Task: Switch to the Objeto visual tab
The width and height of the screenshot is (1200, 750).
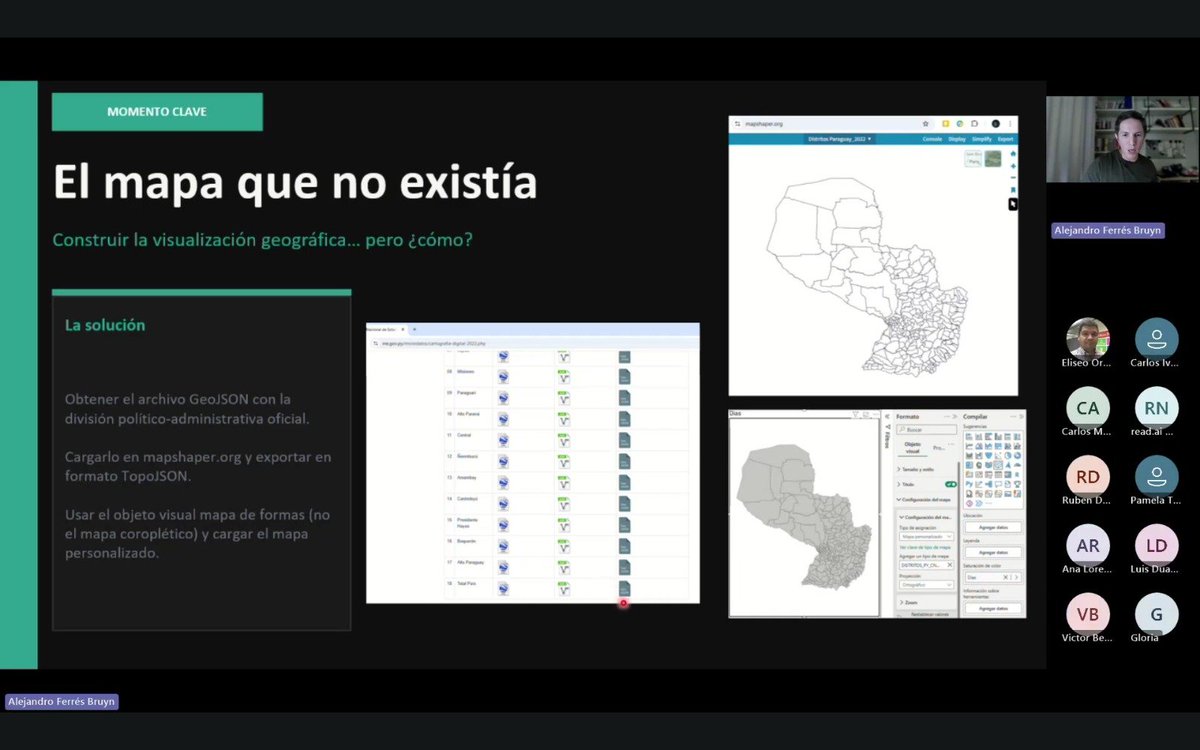Action: [x=912, y=448]
